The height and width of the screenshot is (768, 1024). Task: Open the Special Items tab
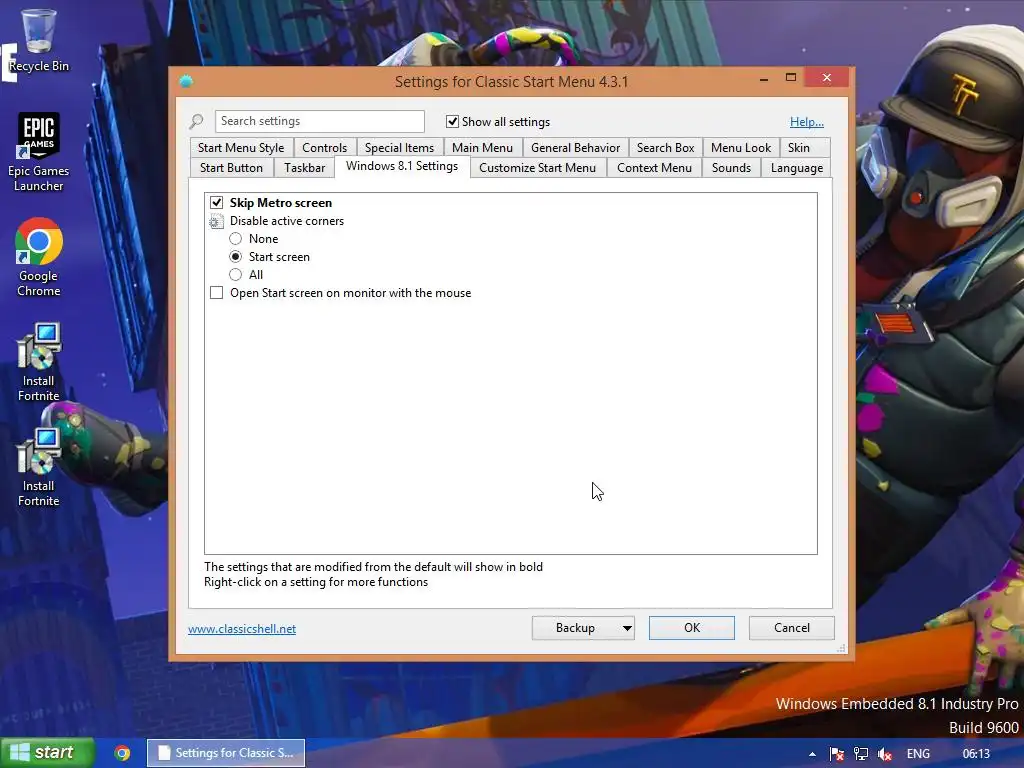(400, 148)
